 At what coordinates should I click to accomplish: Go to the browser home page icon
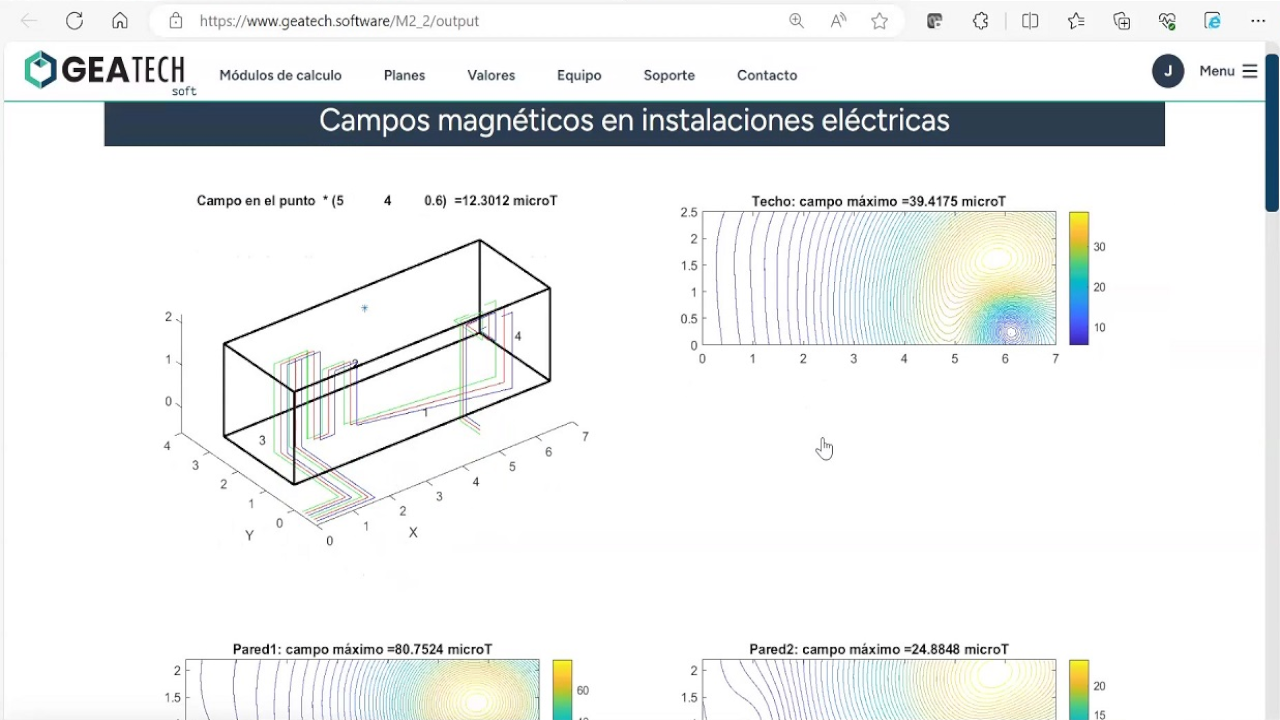tap(120, 20)
